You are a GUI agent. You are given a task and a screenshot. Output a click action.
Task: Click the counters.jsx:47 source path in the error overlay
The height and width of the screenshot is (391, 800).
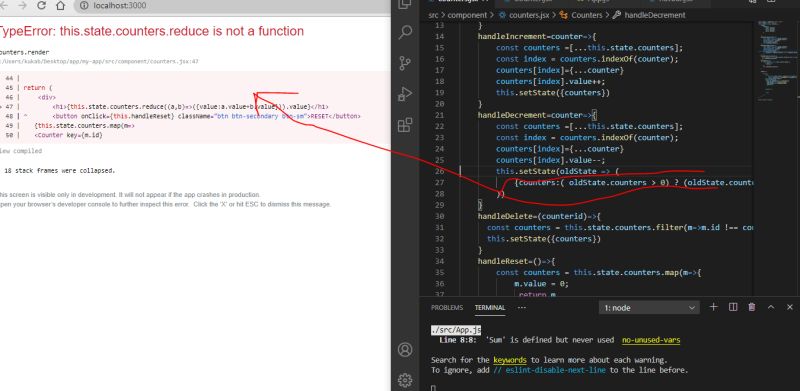click(x=99, y=61)
